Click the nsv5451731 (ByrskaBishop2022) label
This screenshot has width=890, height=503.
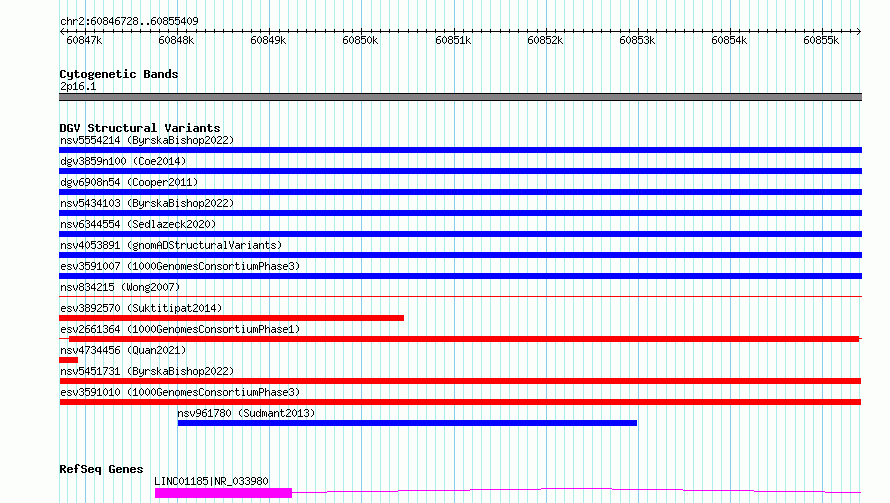click(147, 371)
